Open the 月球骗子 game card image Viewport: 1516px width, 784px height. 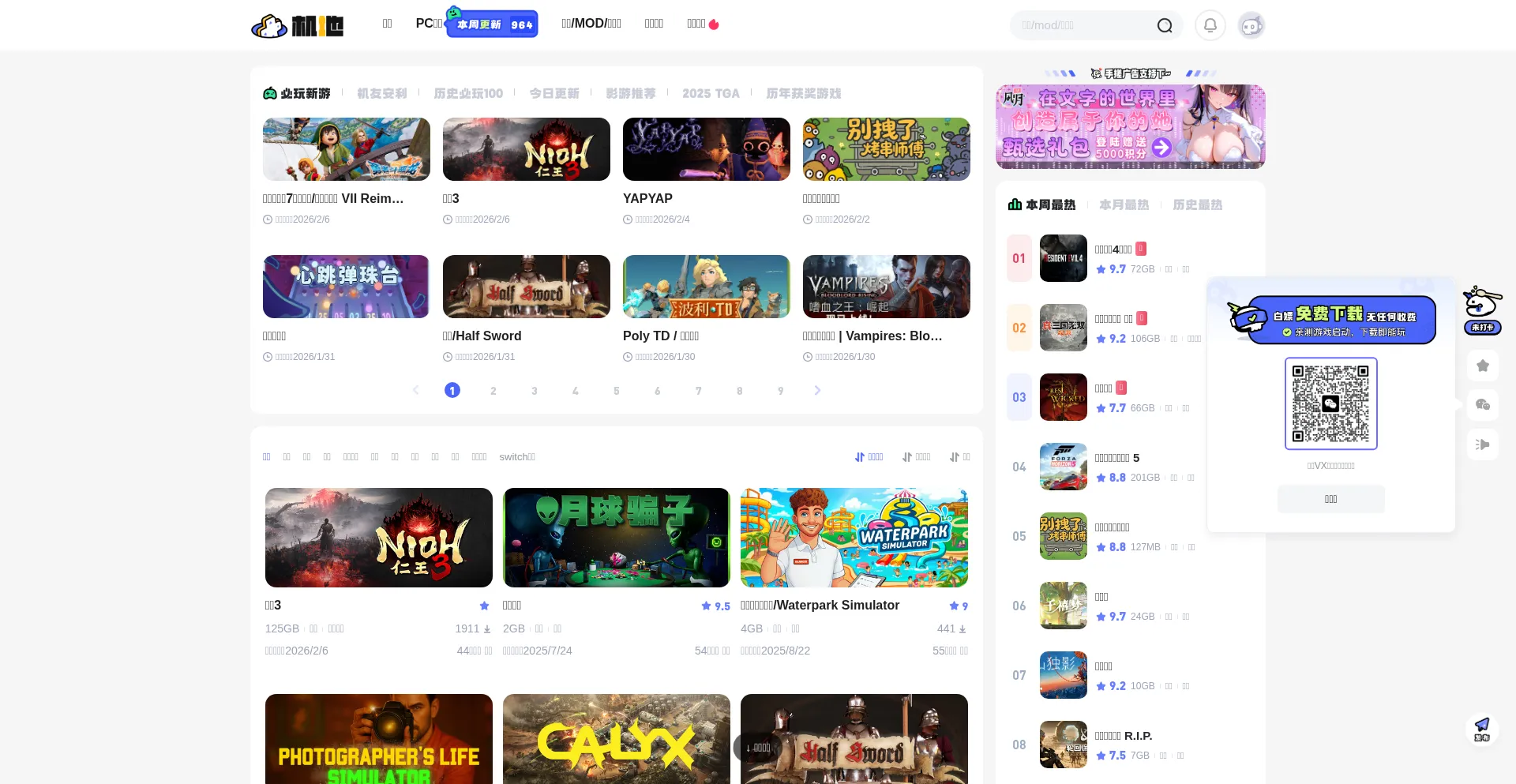(617, 538)
